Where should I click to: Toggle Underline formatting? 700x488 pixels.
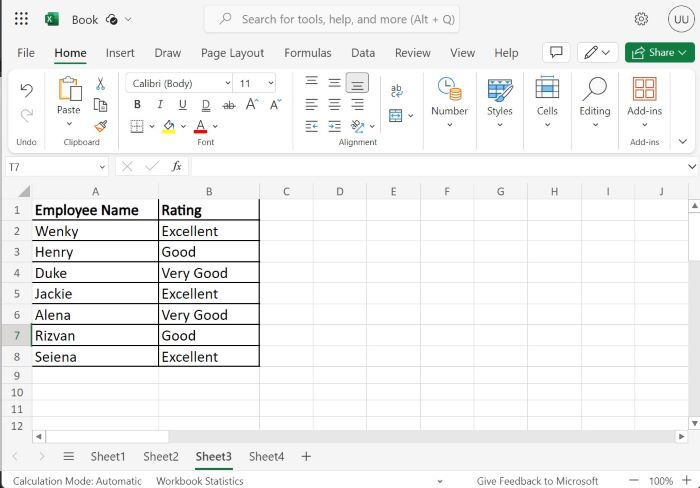(x=183, y=104)
